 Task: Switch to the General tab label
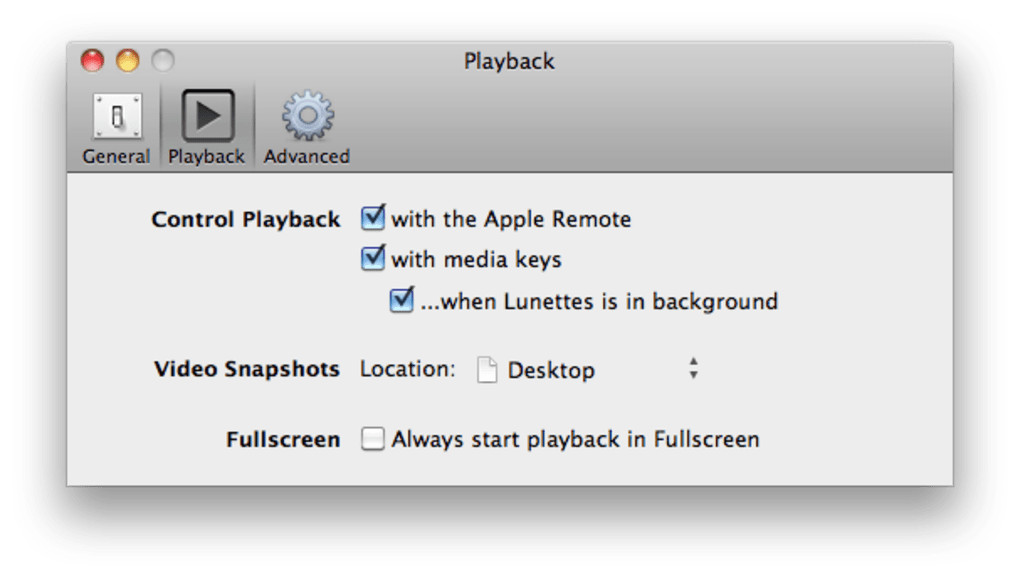click(116, 157)
